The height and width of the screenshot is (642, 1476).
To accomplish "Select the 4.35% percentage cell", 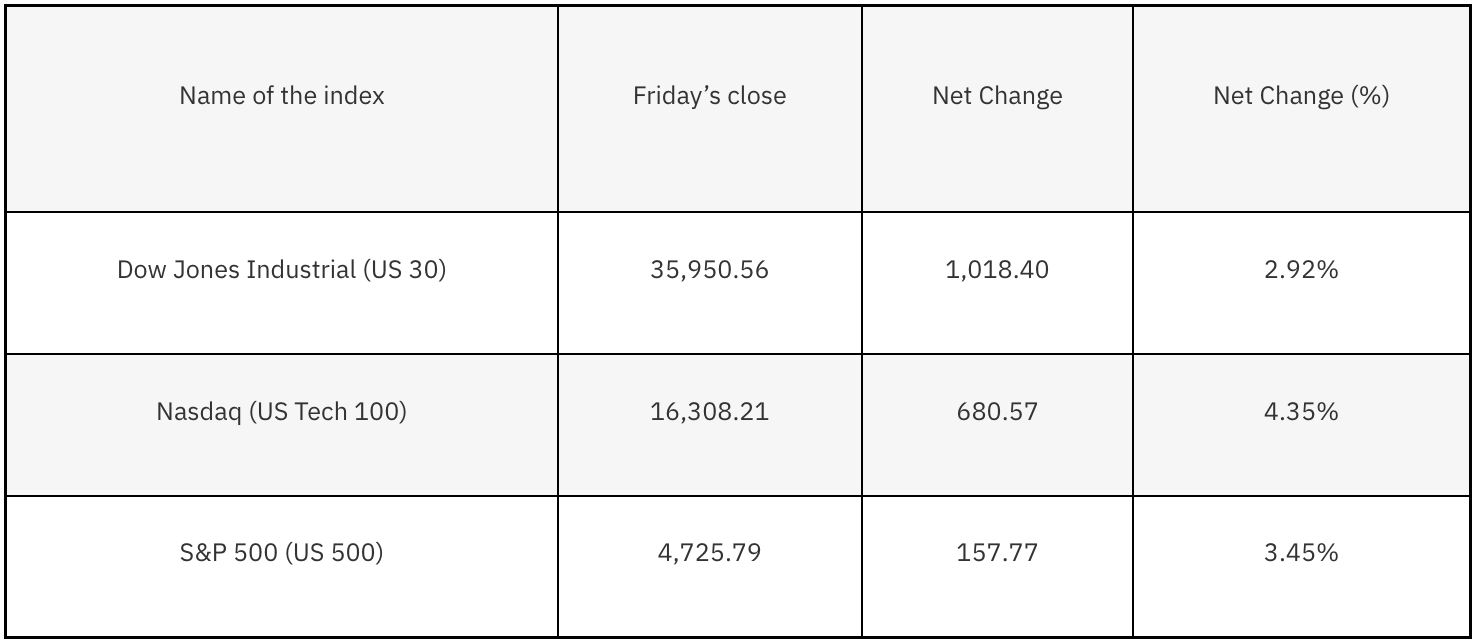I will coord(1300,412).
